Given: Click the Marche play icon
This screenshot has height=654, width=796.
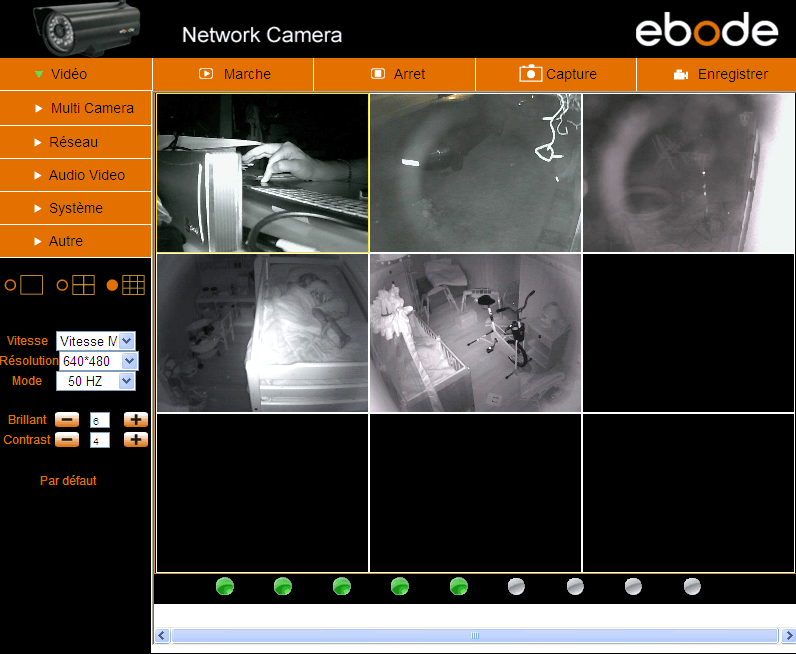Looking at the screenshot, I should pos(206,74).
